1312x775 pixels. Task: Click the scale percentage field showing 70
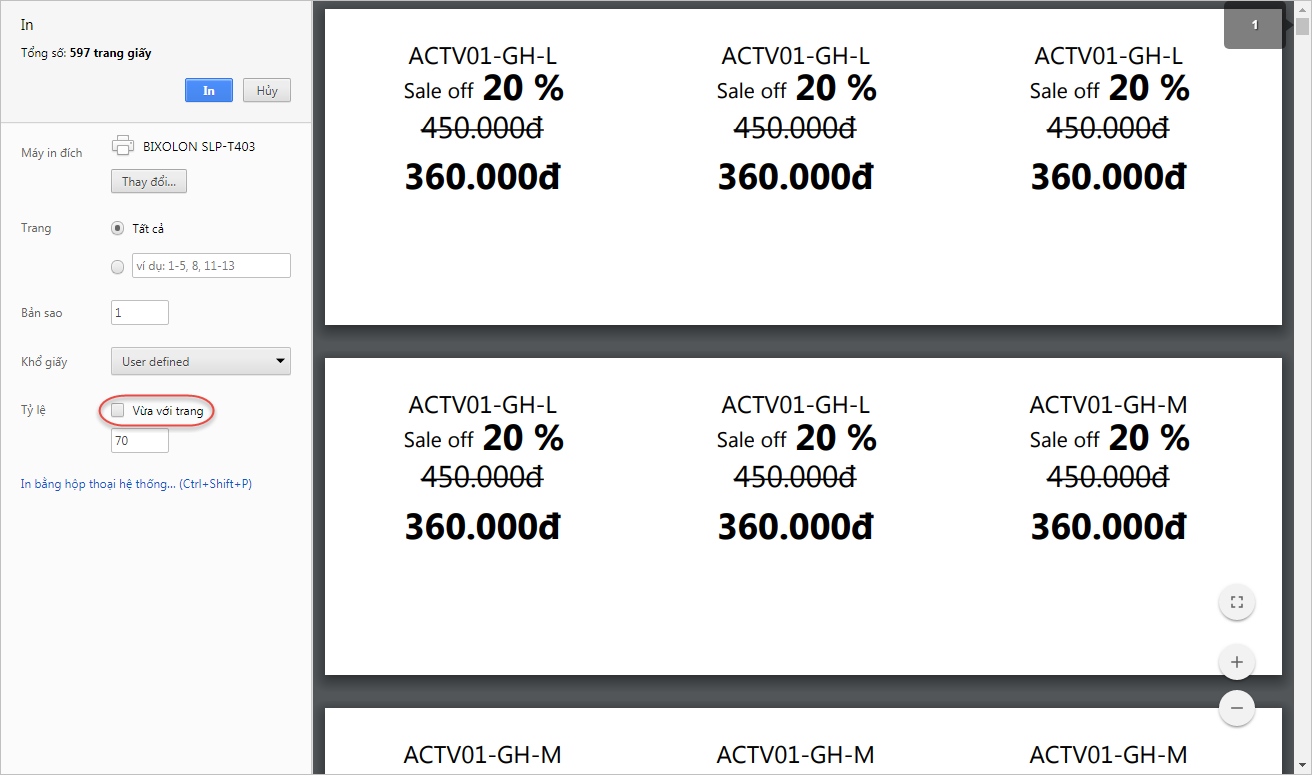(140, 440)
